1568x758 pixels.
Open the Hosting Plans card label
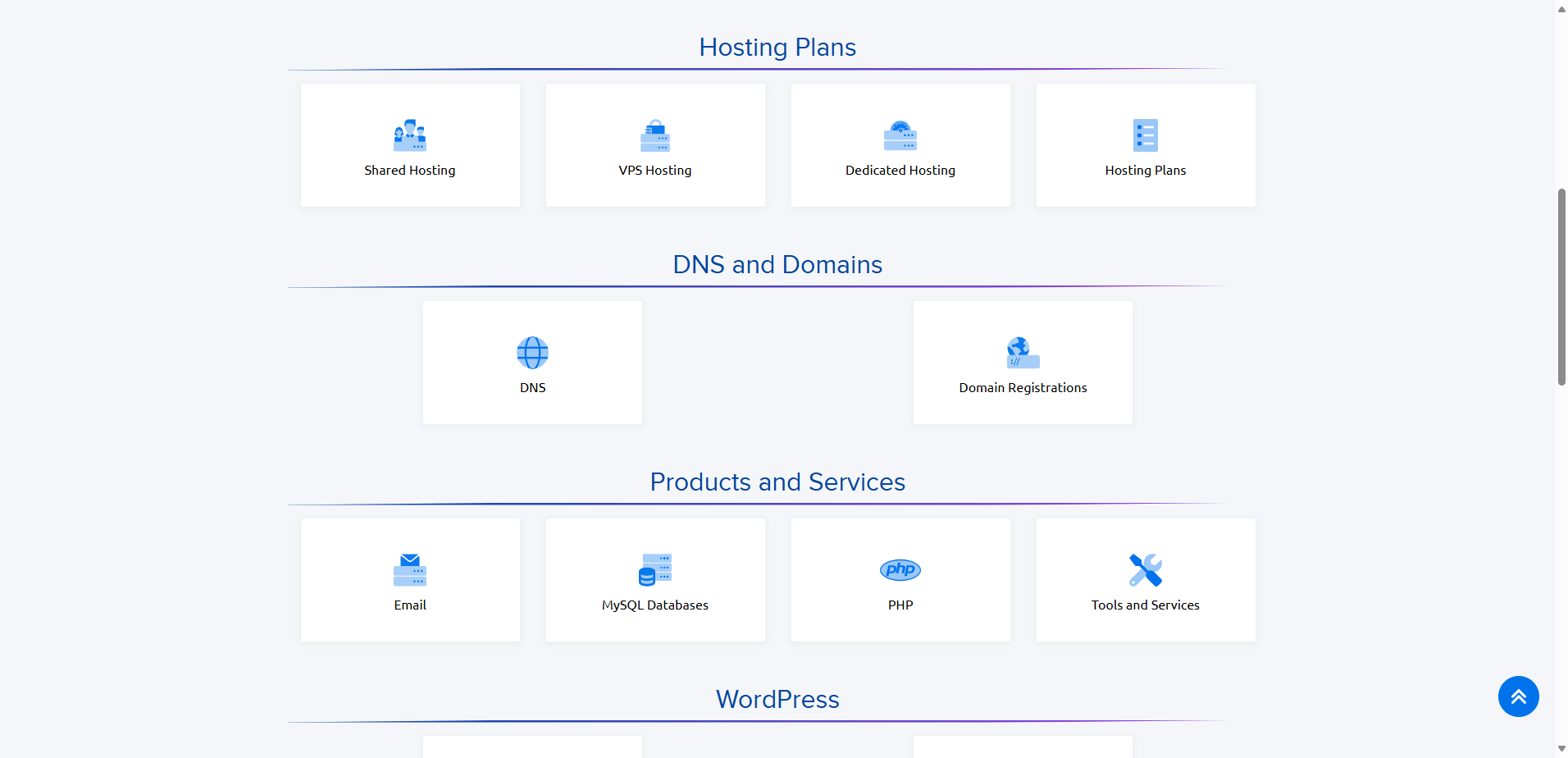point(1146,171)
